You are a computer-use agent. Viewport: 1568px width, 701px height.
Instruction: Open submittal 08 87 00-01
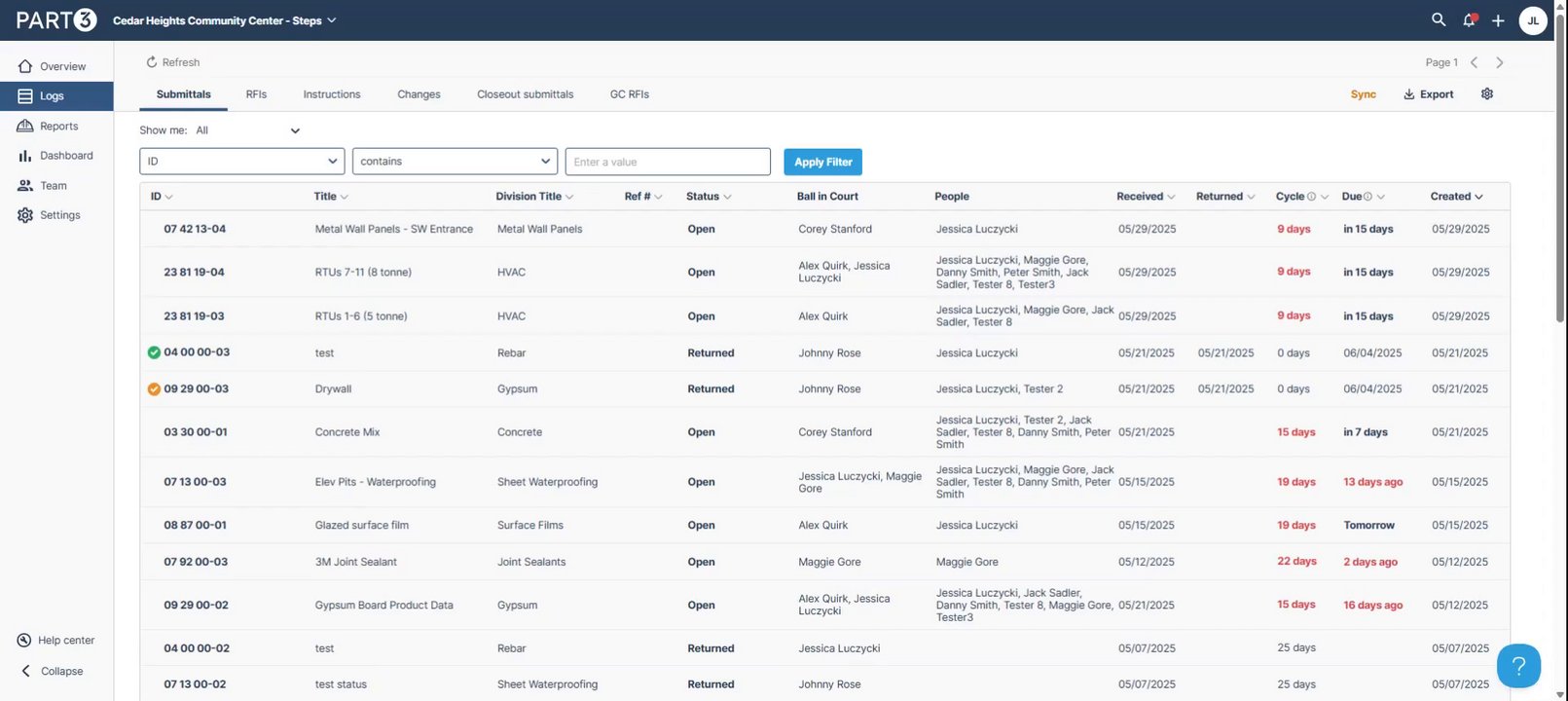click(195, 525)
